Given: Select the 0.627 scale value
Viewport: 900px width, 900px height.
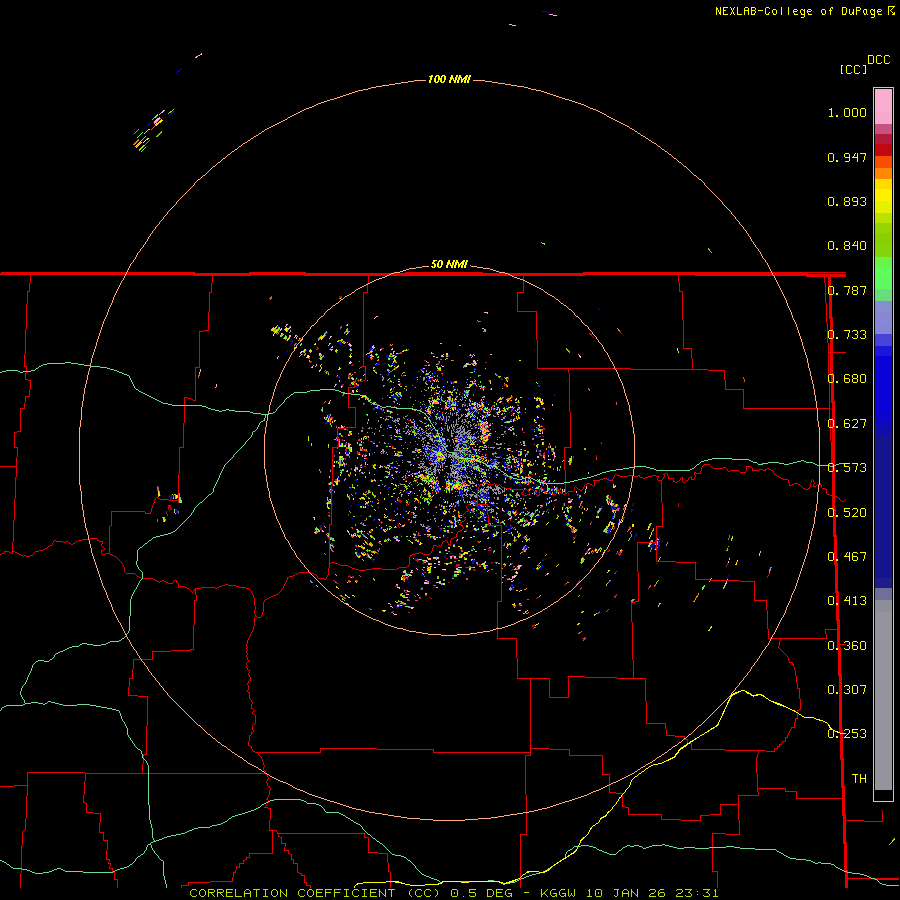Looking at the screenshot, I should pyautogui.click(x=847, y=424).
